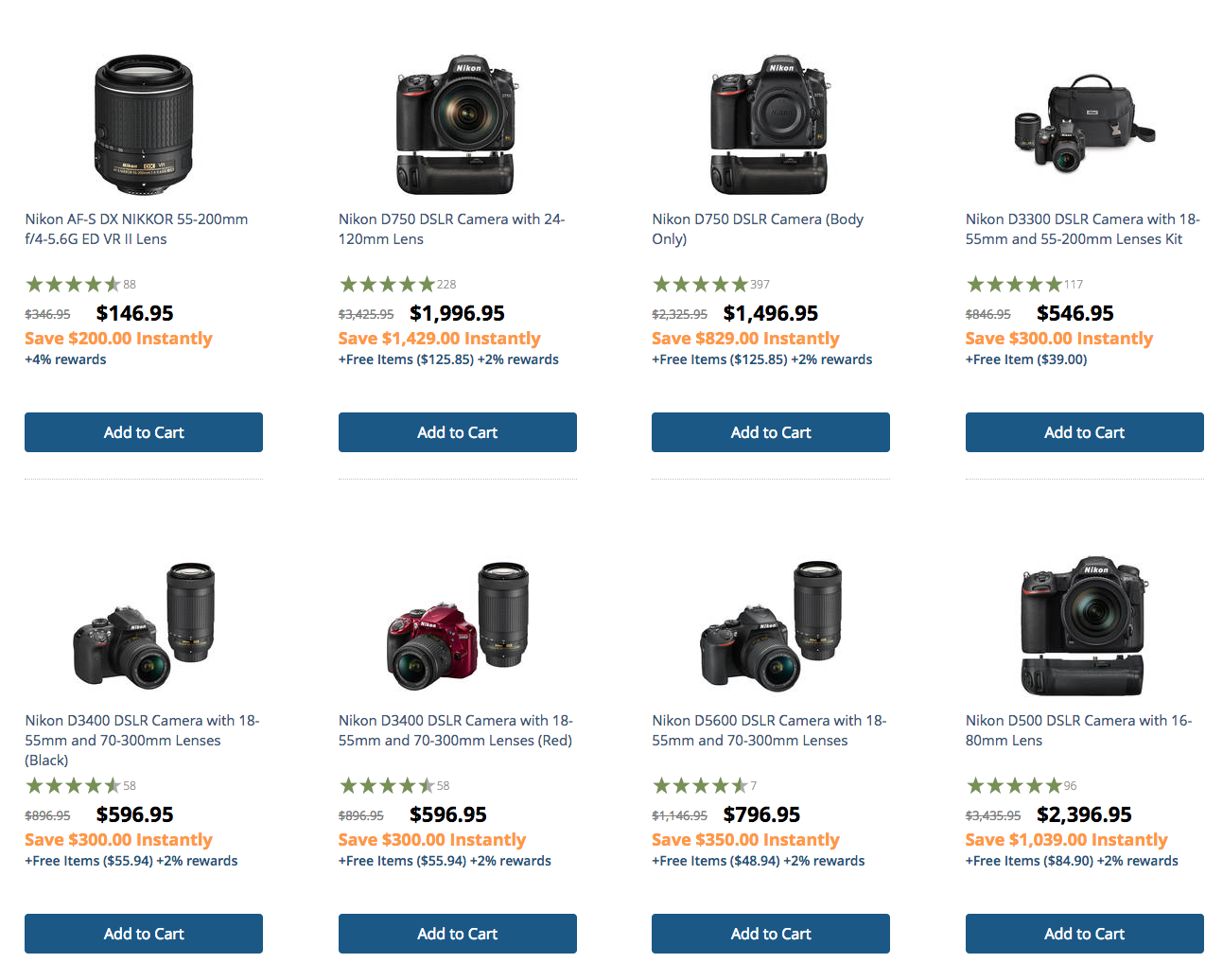The width and height of the screenshot is (1223, 980).
Task: Click the Nikon D500 with 16-80mm lens image
Action: [x=1084, y=625]
